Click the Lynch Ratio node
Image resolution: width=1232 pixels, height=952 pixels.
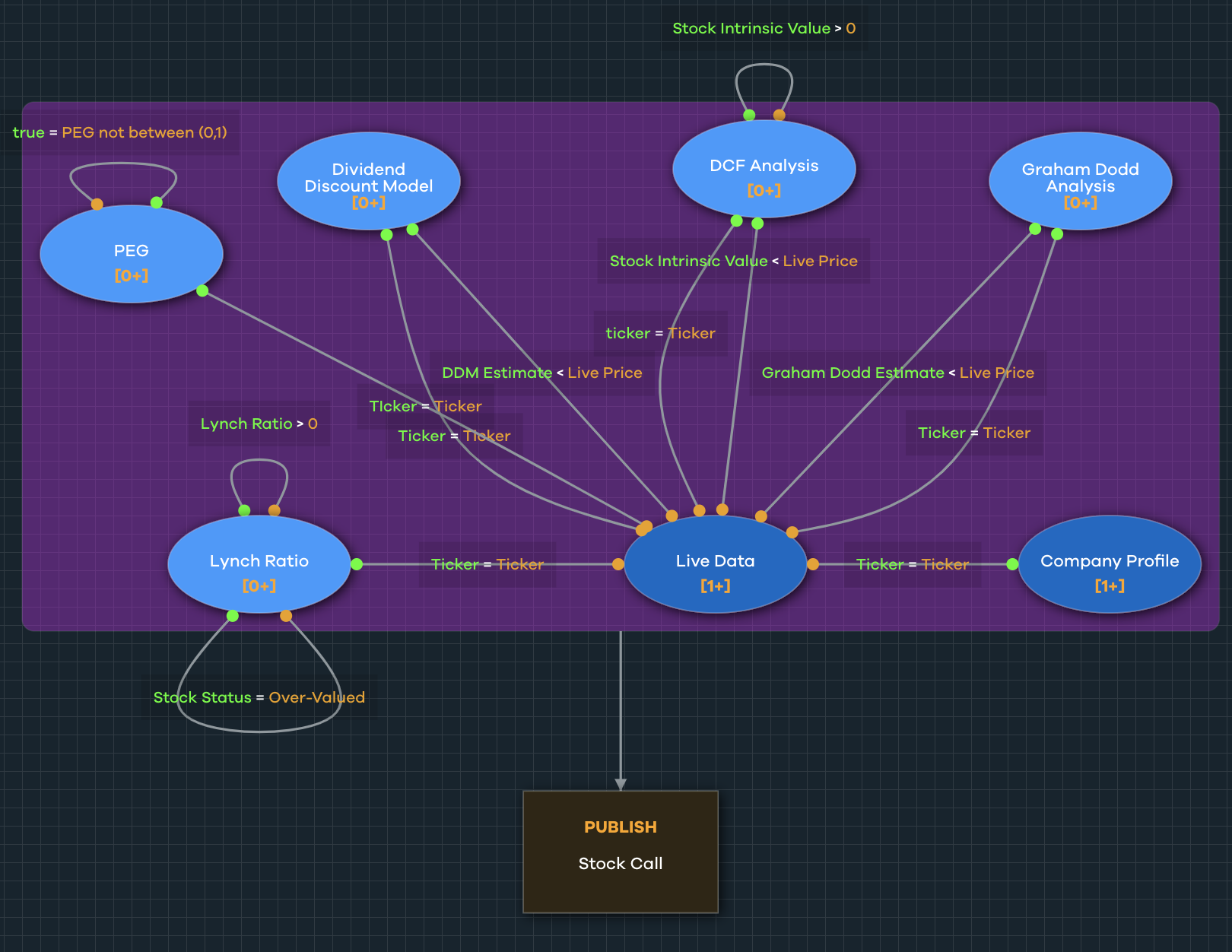[x=259, y=565]
